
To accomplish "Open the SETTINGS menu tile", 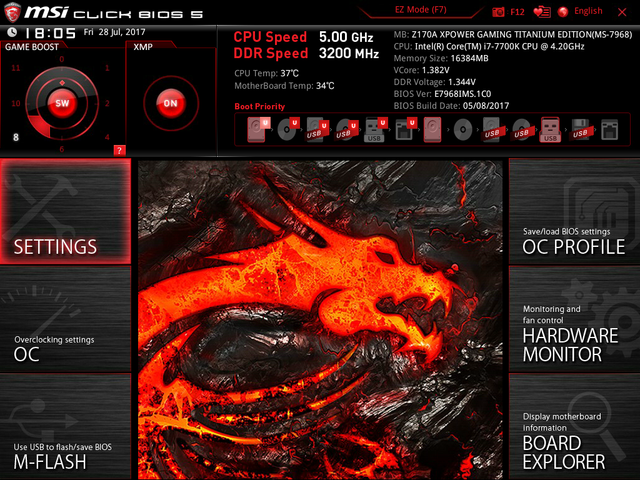I will 65,211.
